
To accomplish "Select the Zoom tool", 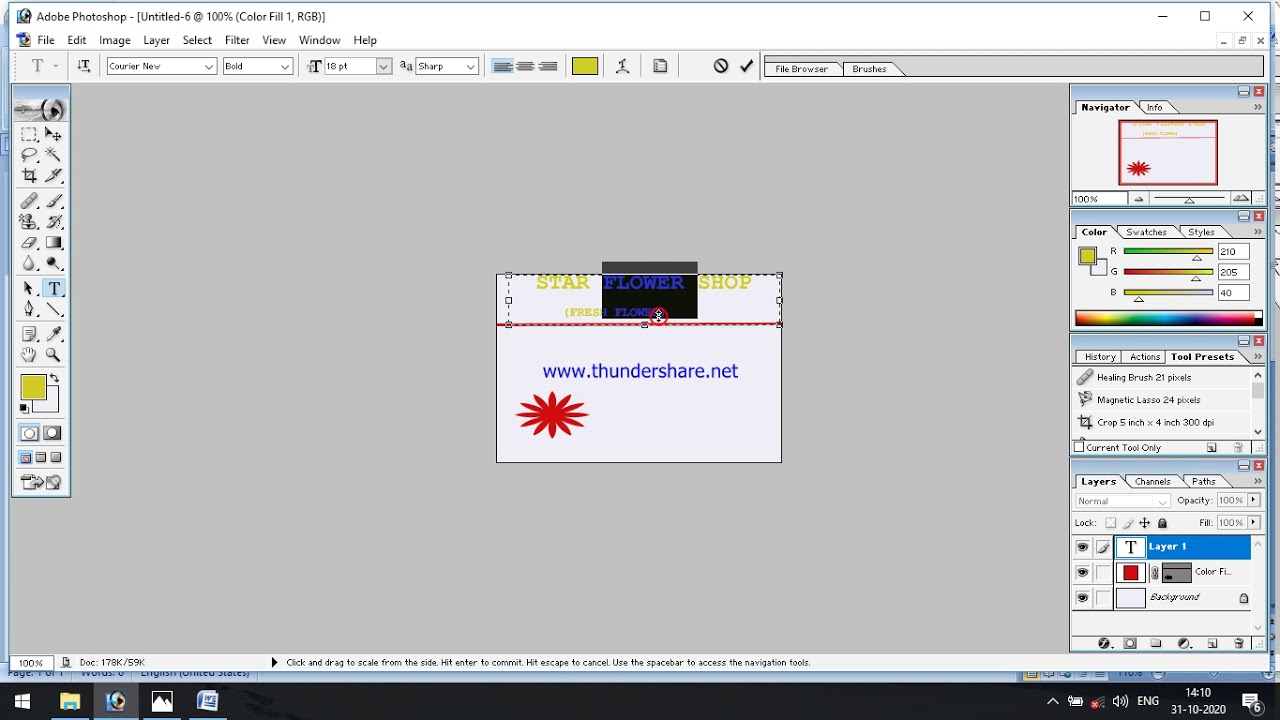I will (53, 355).
